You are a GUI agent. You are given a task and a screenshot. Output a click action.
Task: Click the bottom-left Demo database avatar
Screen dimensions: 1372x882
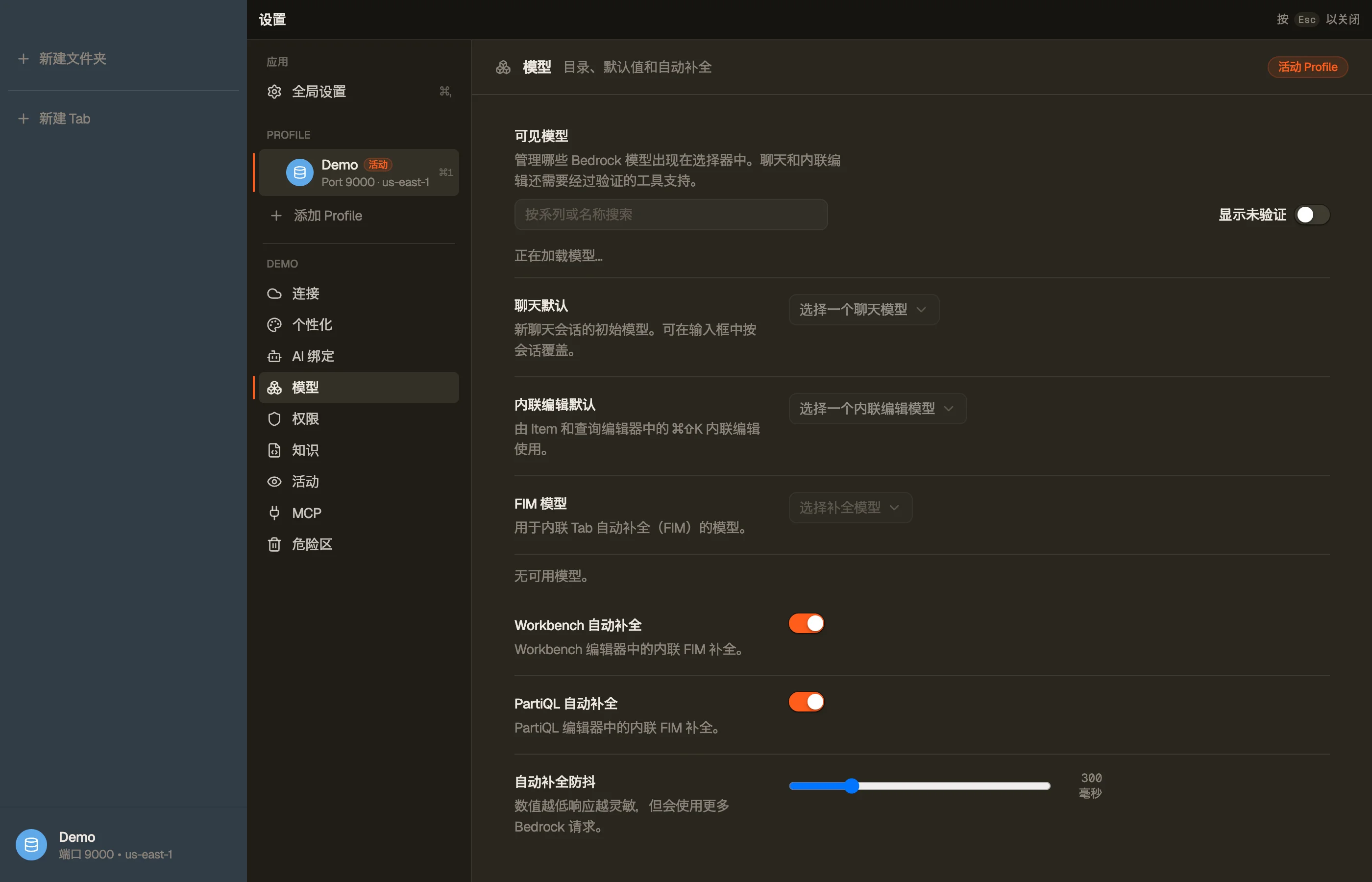31,845
